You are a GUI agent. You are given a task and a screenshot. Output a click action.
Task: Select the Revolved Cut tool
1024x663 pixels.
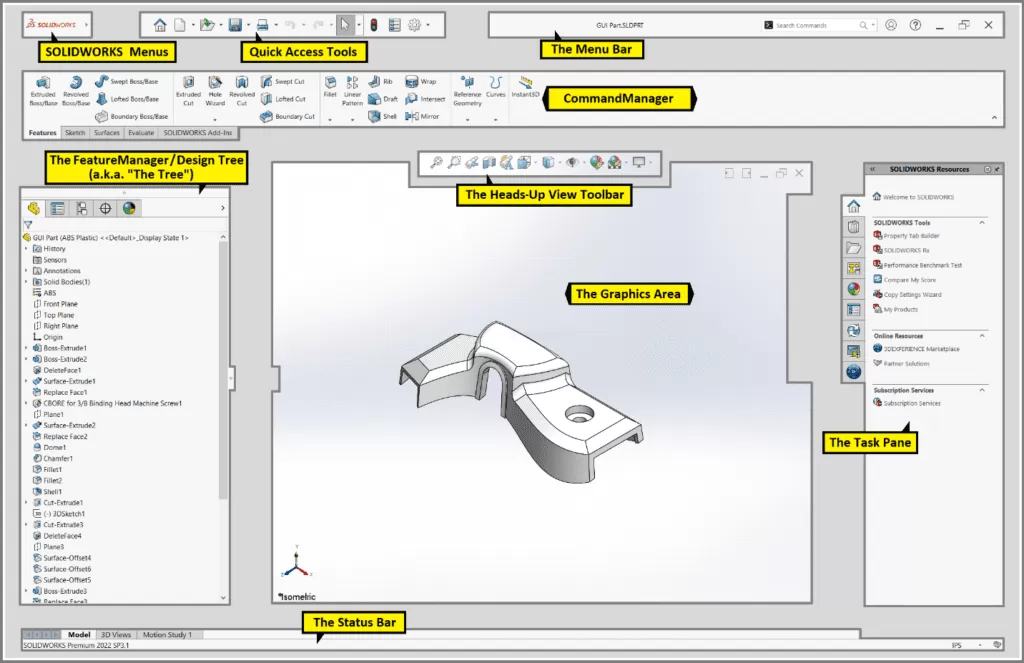242,91
